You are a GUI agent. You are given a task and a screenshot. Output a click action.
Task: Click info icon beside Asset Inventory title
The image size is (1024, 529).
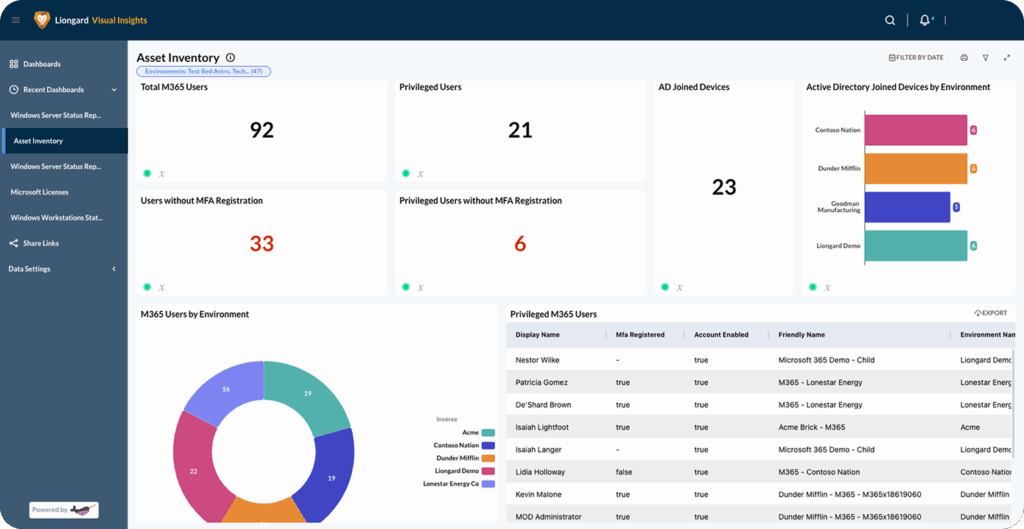pyautogui.click(x=231, y=58)
